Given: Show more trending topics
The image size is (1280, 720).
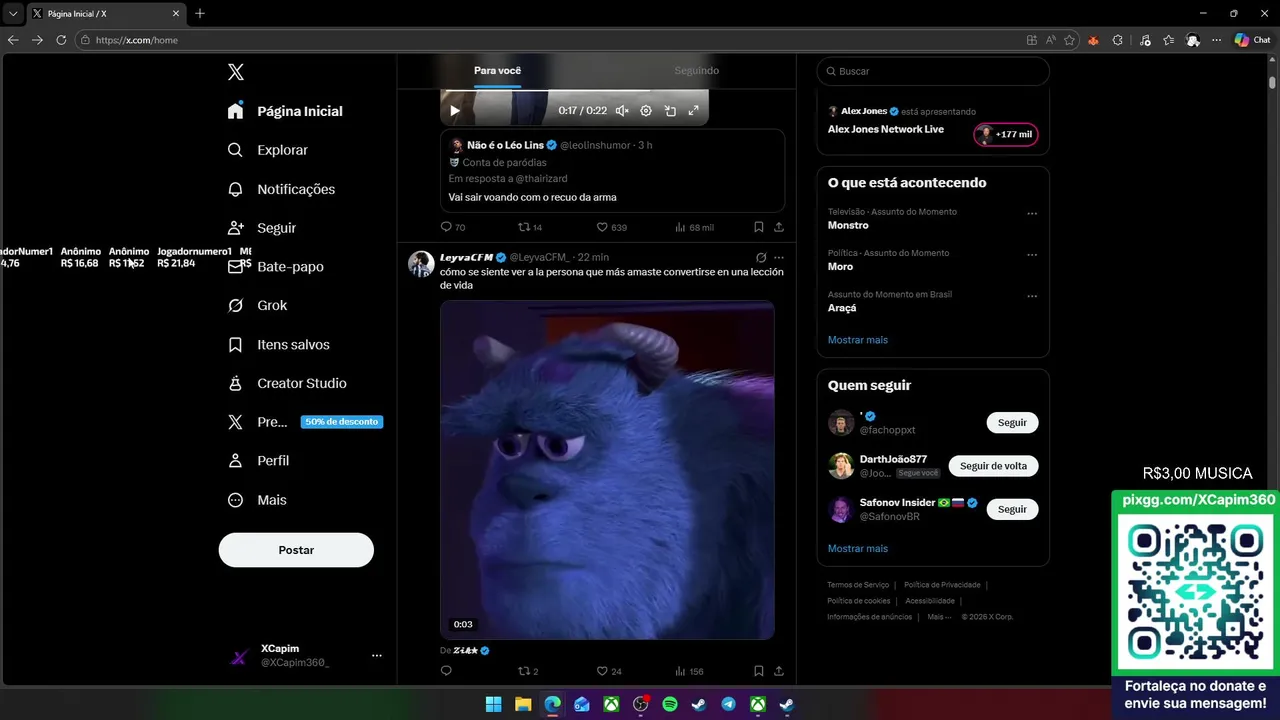Looking at the screenshot, I should coord(858,340).
